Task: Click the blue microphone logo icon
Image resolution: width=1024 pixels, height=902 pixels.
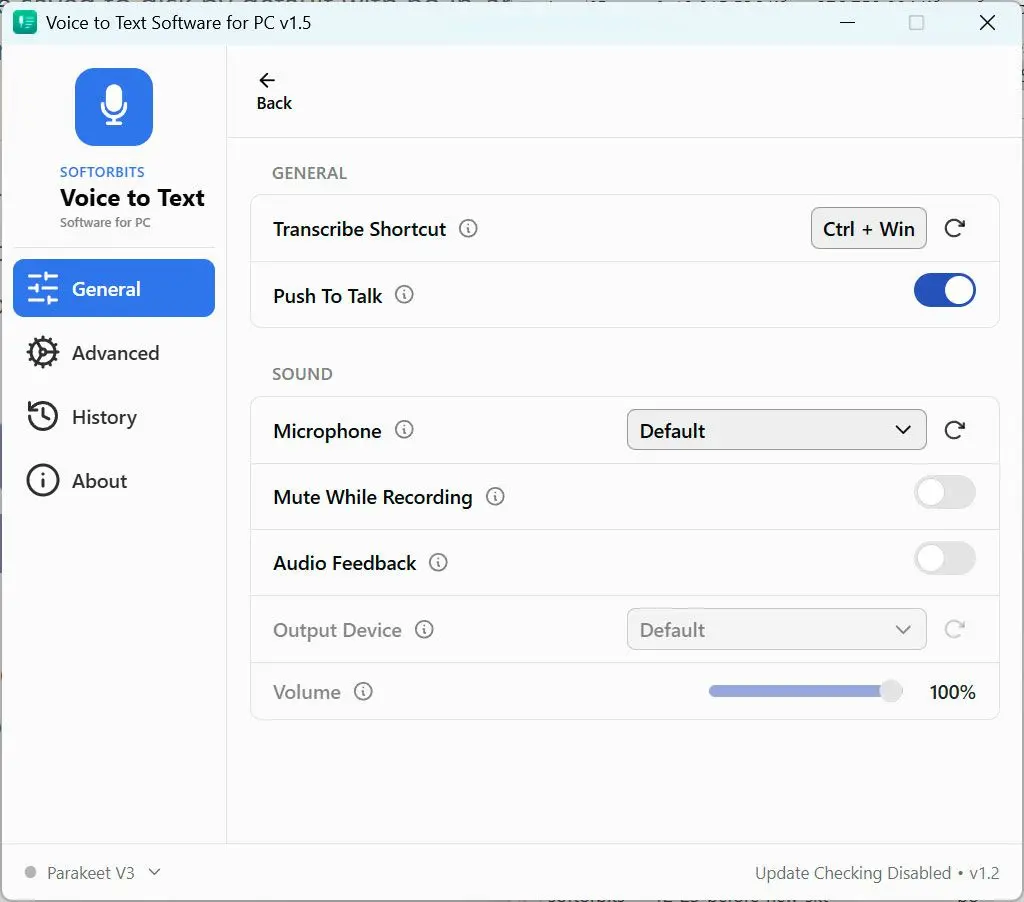Action: pos(114,106)
